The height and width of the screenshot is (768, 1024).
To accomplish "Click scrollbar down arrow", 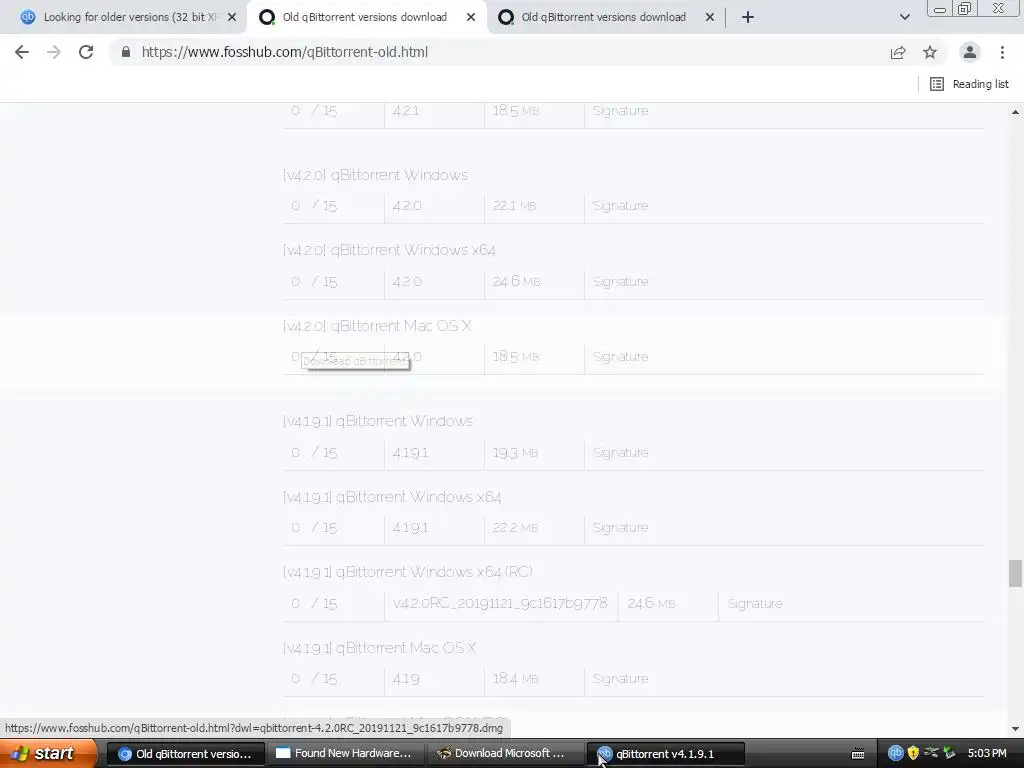I will click(x=1015, y=729).
